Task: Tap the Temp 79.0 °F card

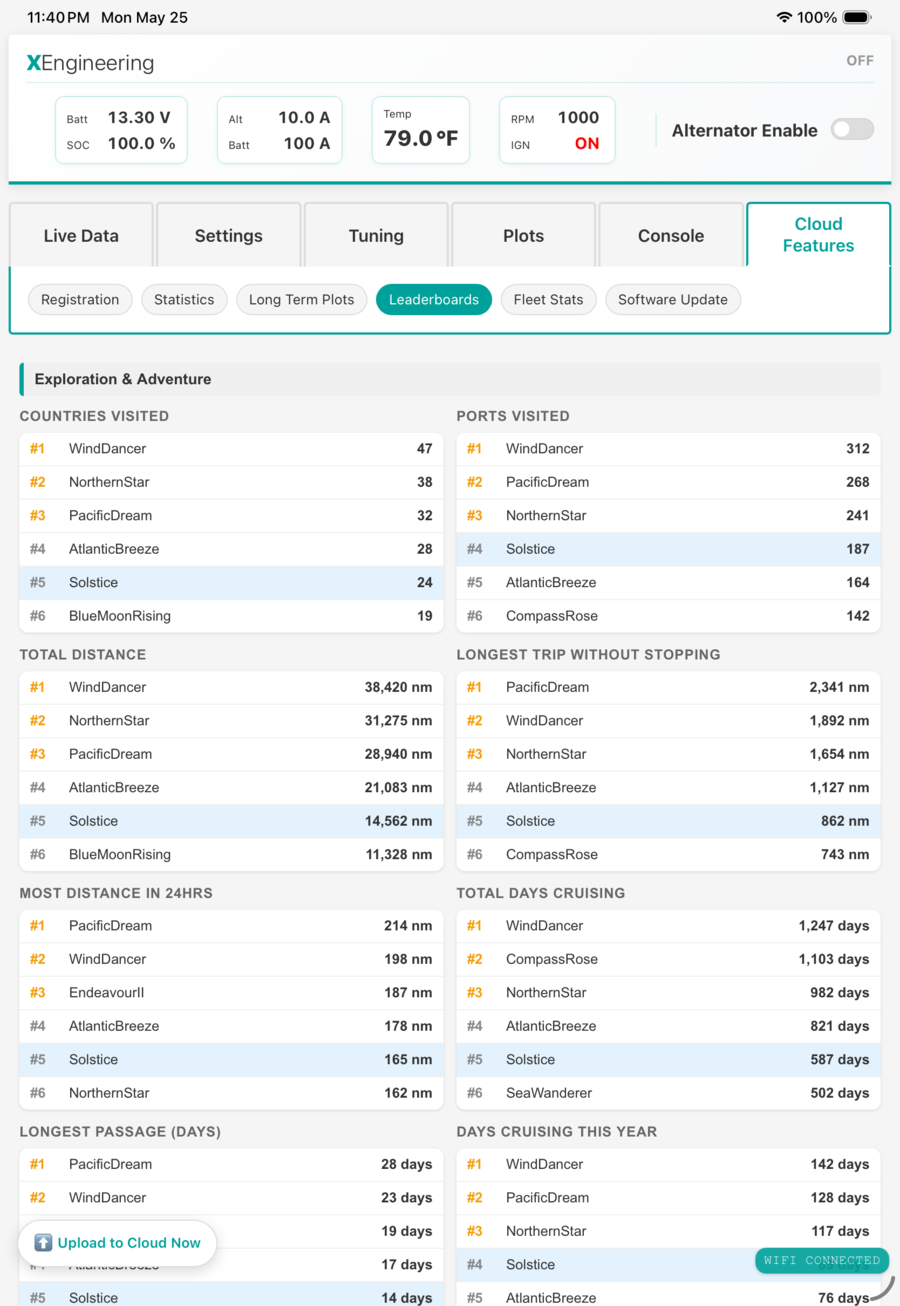Action: point(421,130)
